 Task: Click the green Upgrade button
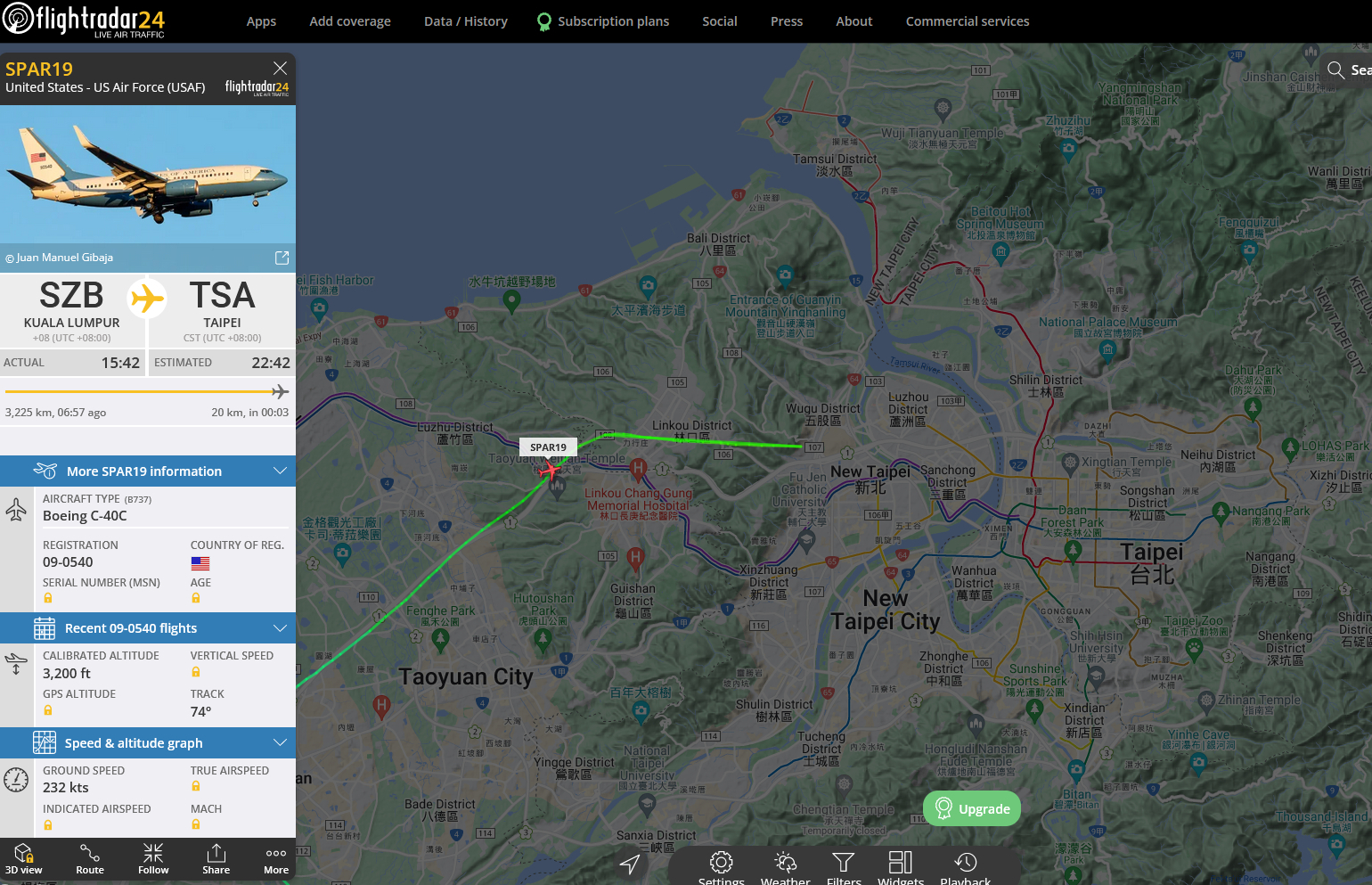[x=972, y=808]
